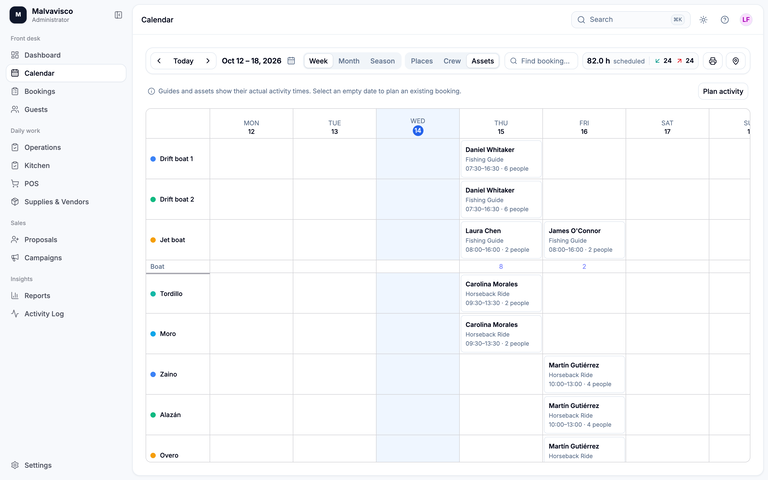Click the Jet boat orange color dot
The width and height of the screenshot is (768, 480).
[153, 240]
